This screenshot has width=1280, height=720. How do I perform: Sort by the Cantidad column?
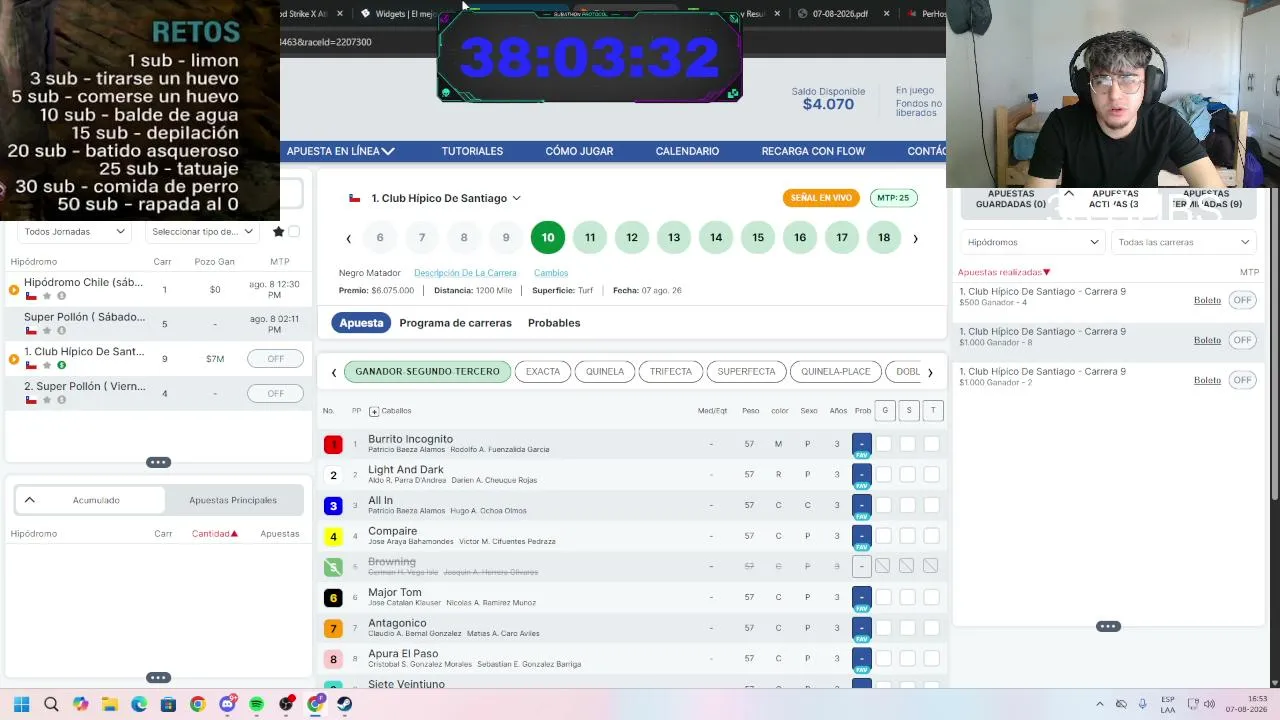tap(214, 534)
